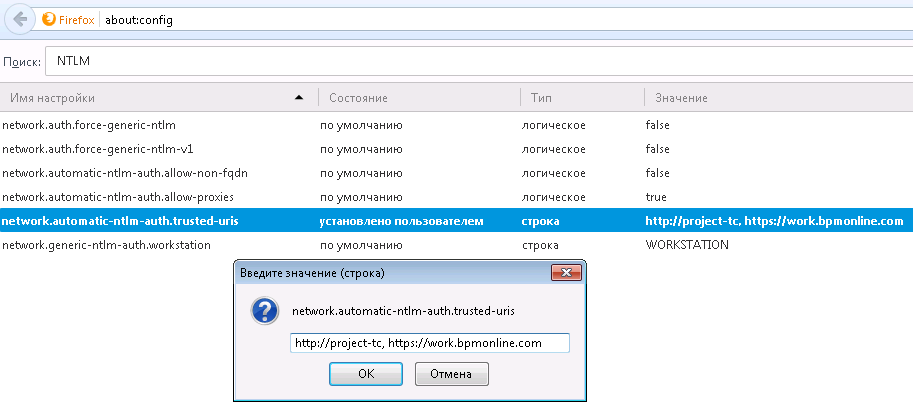Screen dimensions: 913x412
Task: Click the Отмена button
Action: point(451,374)
